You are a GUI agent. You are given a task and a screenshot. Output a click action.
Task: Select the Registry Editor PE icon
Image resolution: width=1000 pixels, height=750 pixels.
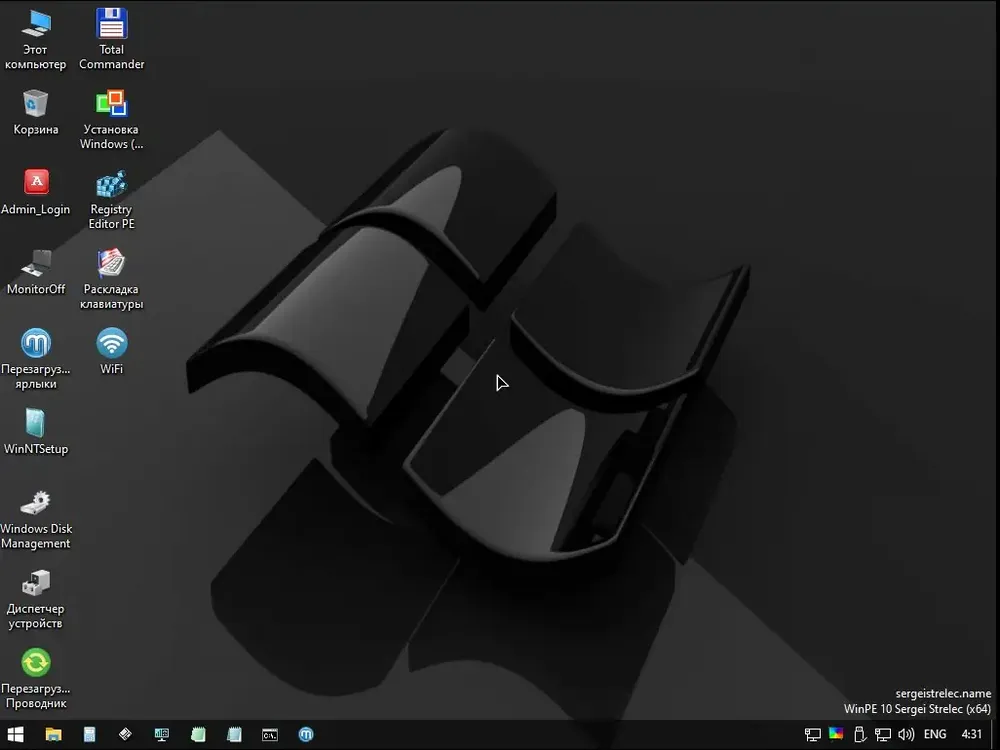[112, 200]
